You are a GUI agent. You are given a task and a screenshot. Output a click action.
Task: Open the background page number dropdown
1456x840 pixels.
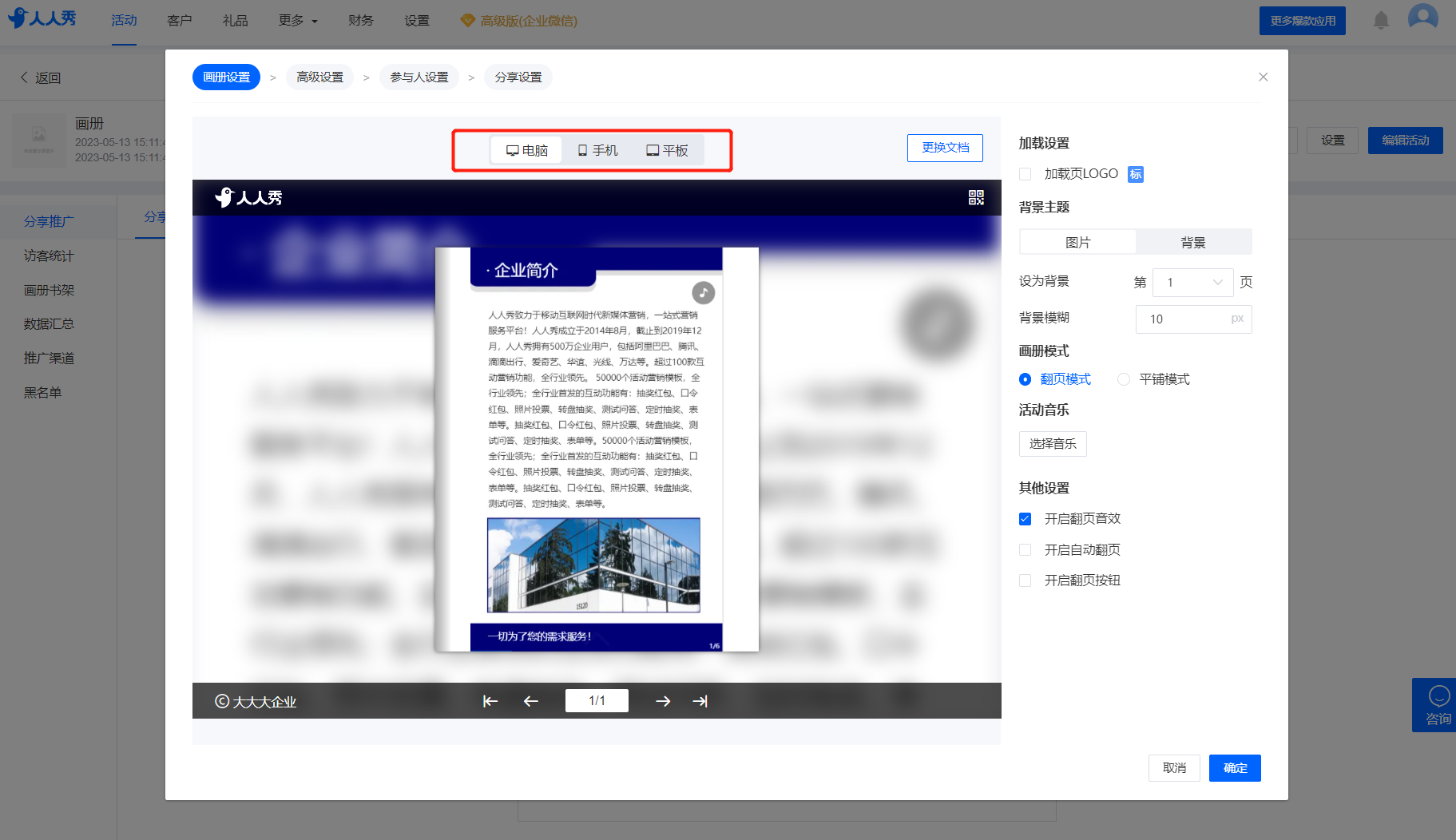click(x=1193, y=283)
